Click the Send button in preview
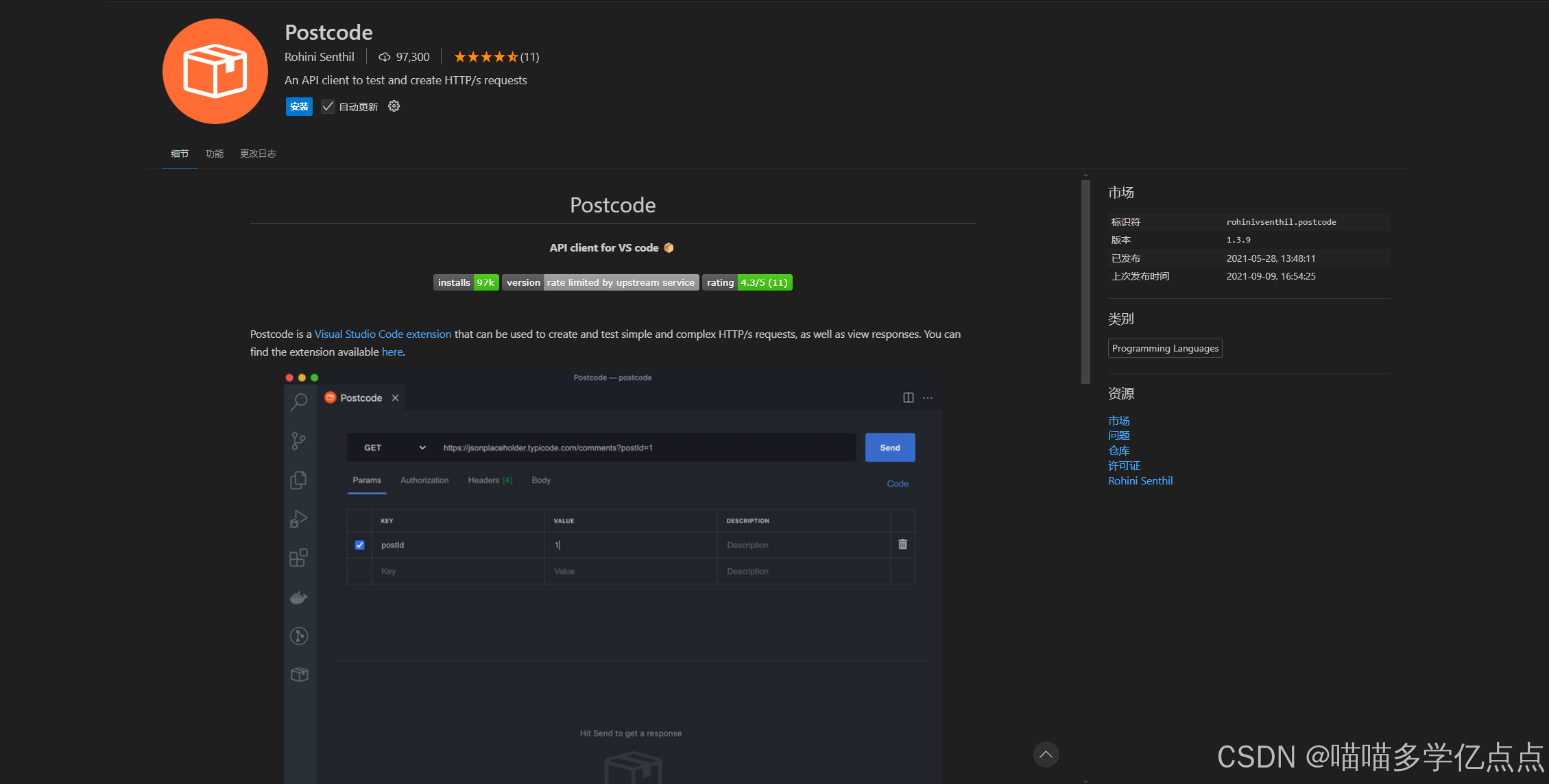Viewport: 1549px width, 784px height. (890, 448)
